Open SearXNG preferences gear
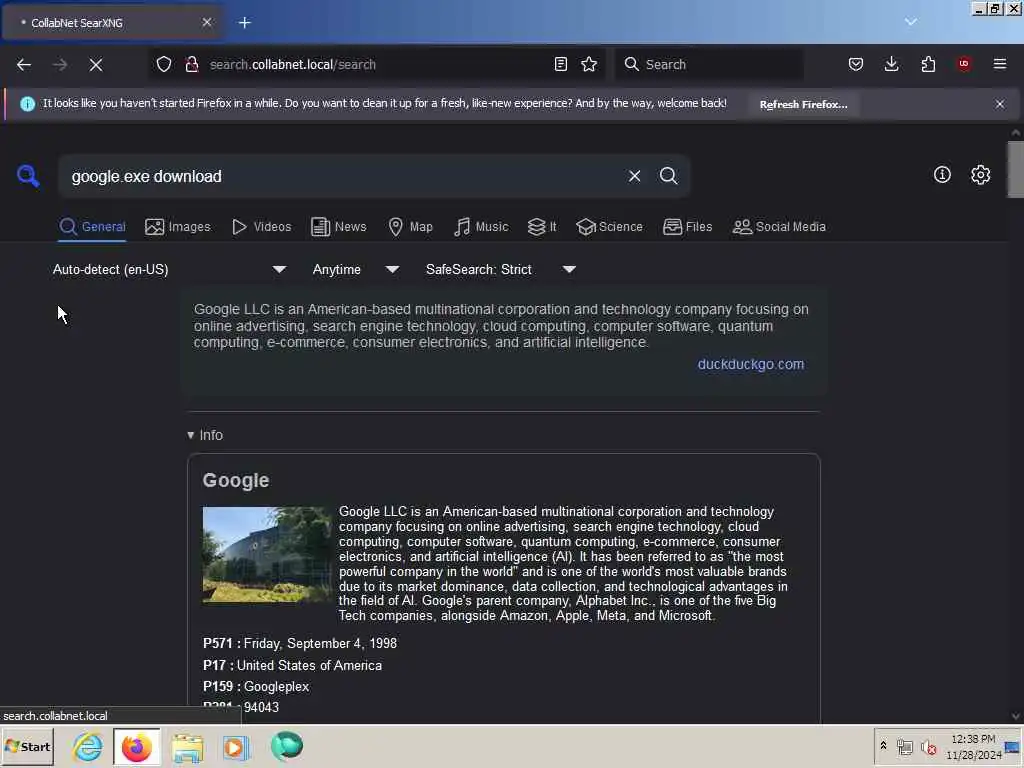 point(980,174)
